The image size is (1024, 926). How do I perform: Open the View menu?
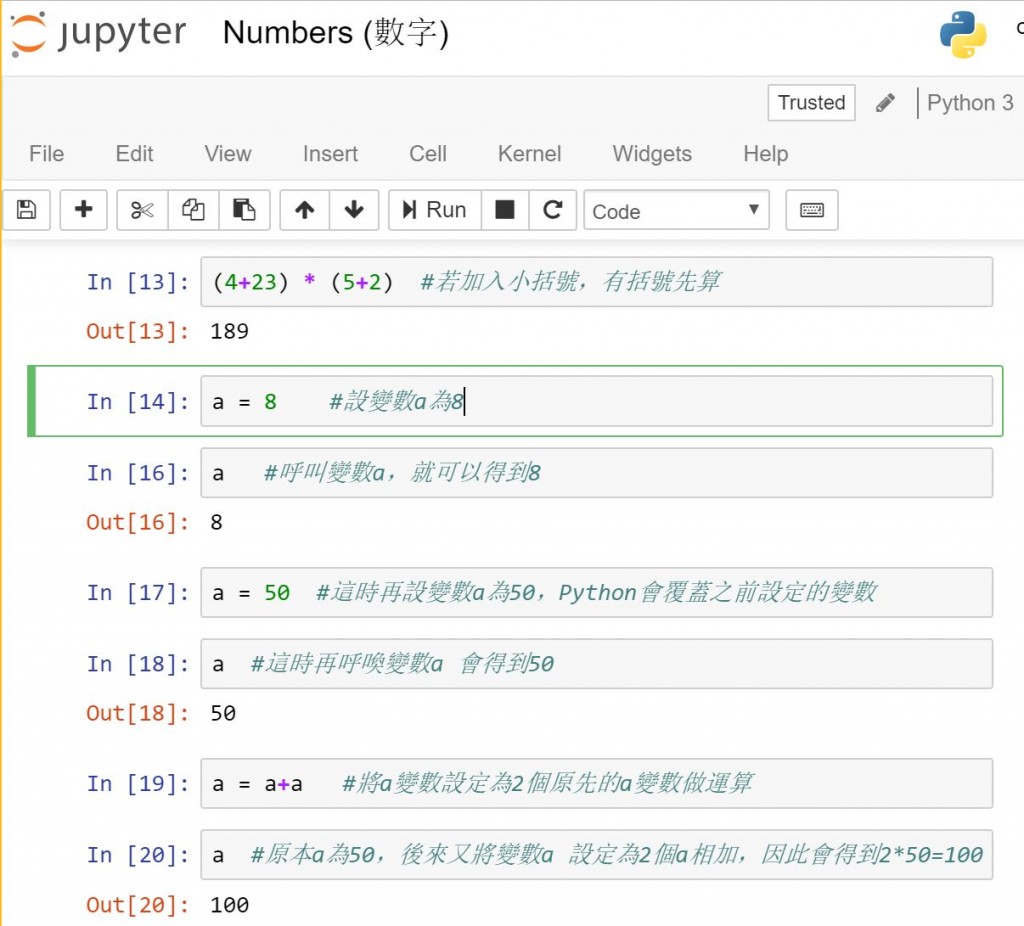[227, 153]
